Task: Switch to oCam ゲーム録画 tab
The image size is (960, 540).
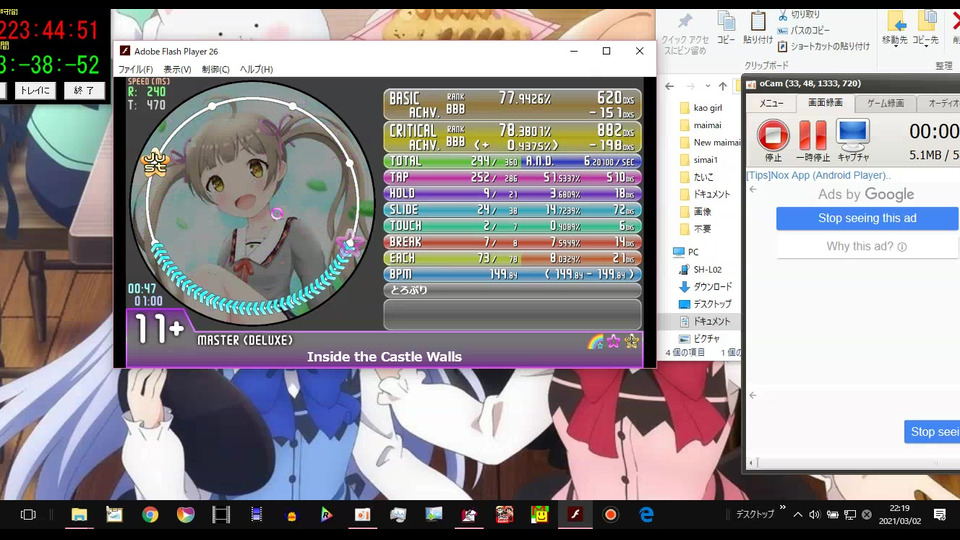Action: [x=885, y=103]
